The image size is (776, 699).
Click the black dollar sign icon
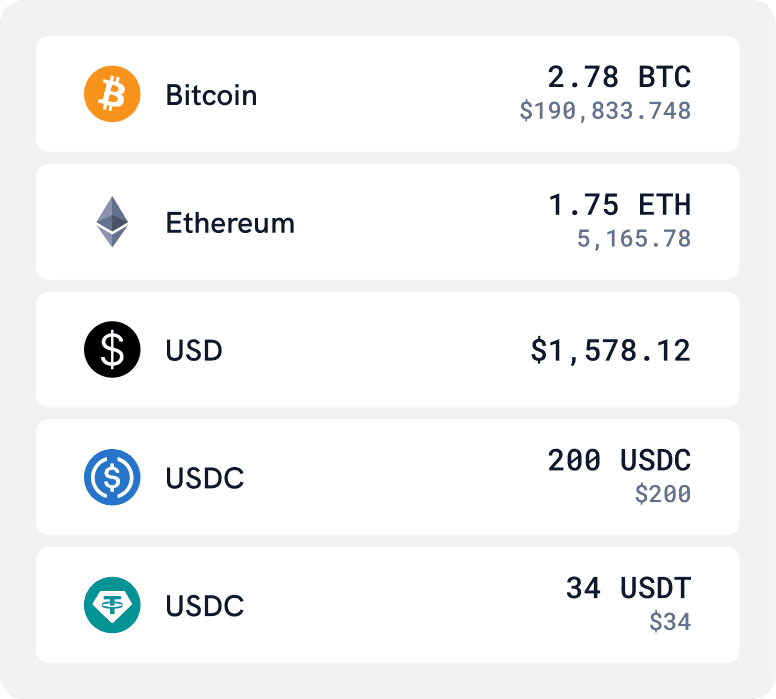(x=112, y=350)
